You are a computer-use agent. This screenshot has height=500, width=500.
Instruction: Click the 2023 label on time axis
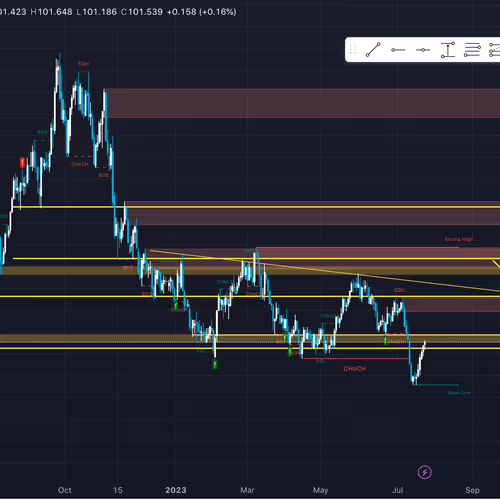pyautogui.click(x=176, y=490)
